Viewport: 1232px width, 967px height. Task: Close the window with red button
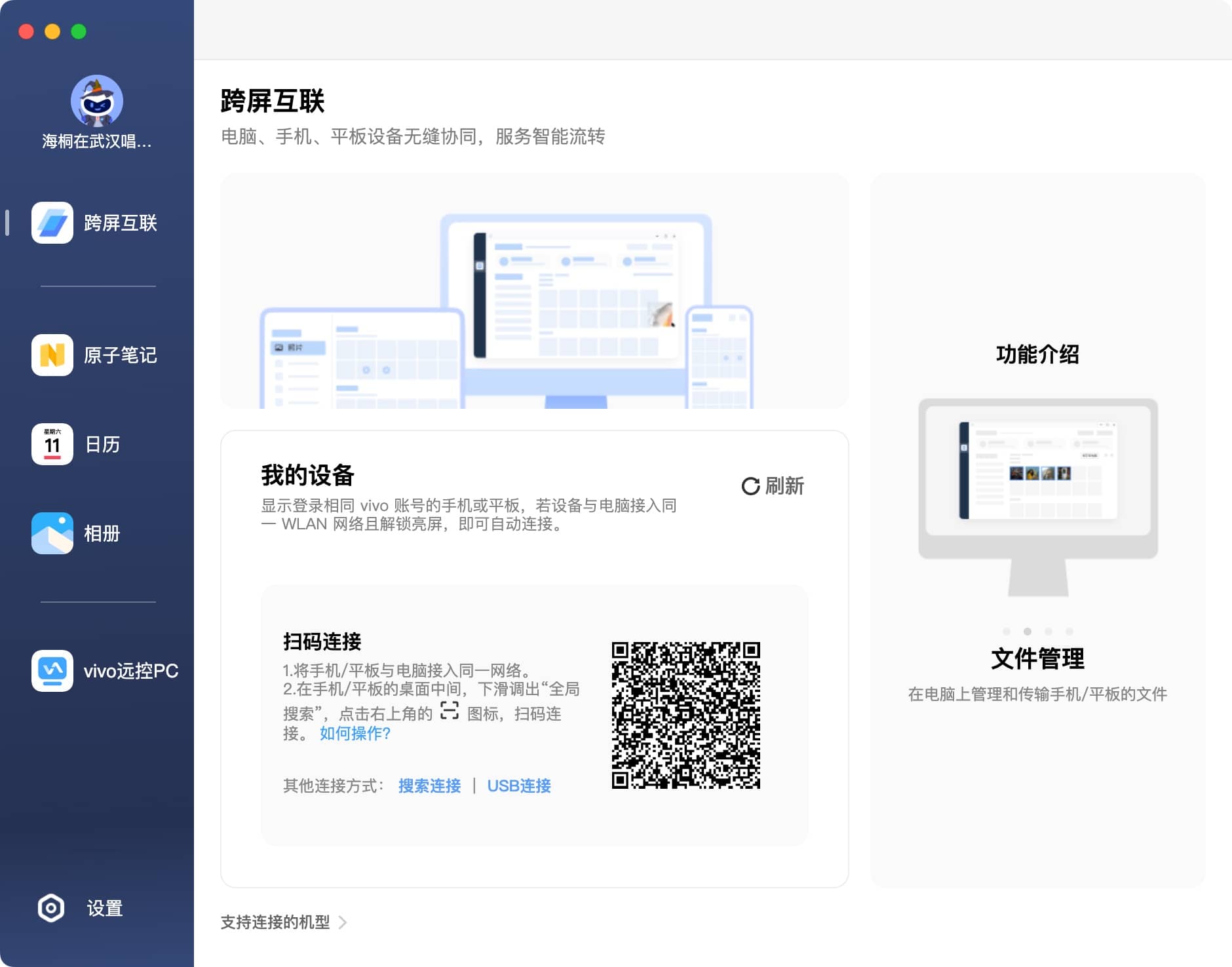(26, 31)
